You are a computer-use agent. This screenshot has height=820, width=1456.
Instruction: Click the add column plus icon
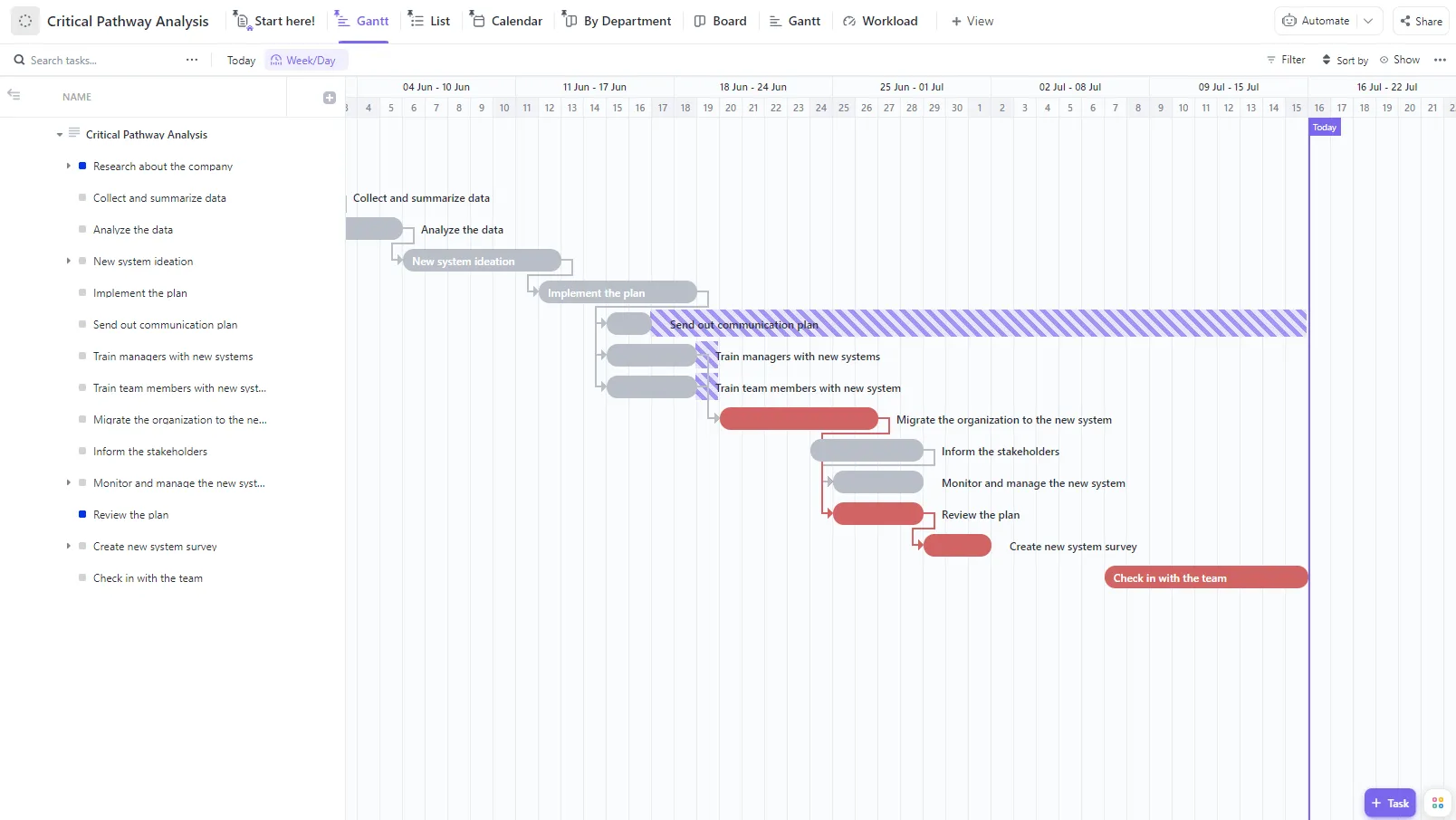[x=330, y=98]
